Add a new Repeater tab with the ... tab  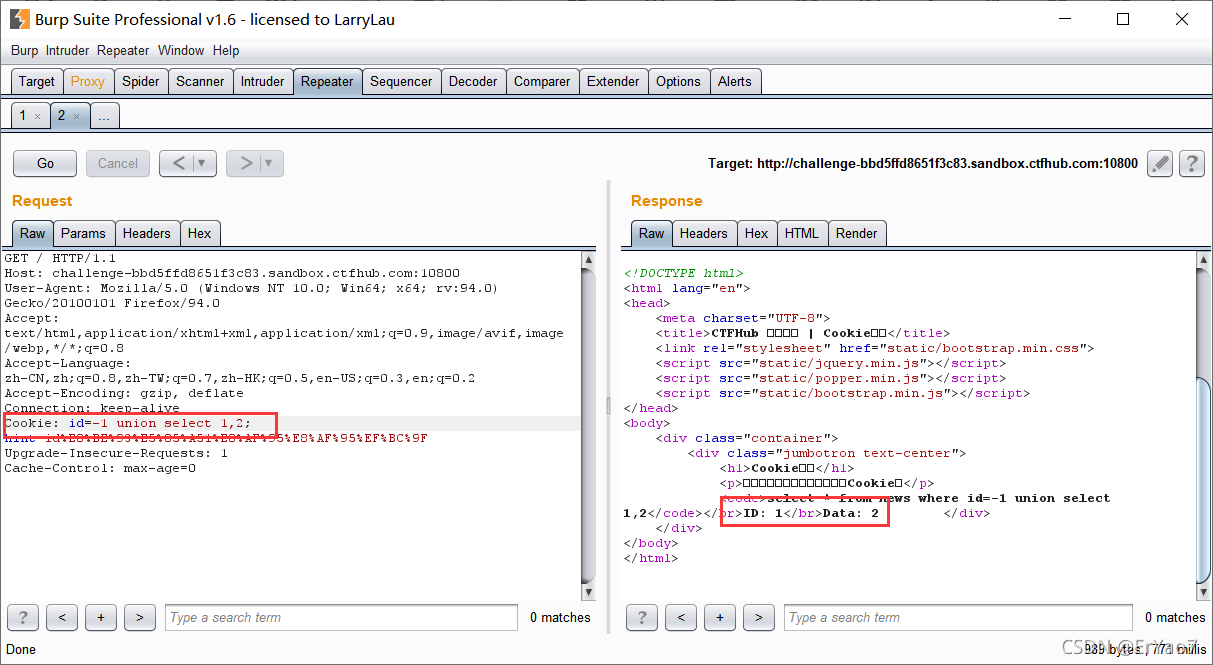click(104, 116)
